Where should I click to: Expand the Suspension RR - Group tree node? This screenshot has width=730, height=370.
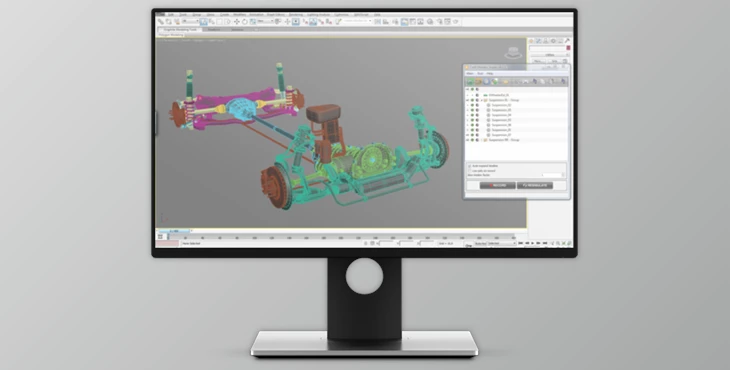tap(481, 140)
